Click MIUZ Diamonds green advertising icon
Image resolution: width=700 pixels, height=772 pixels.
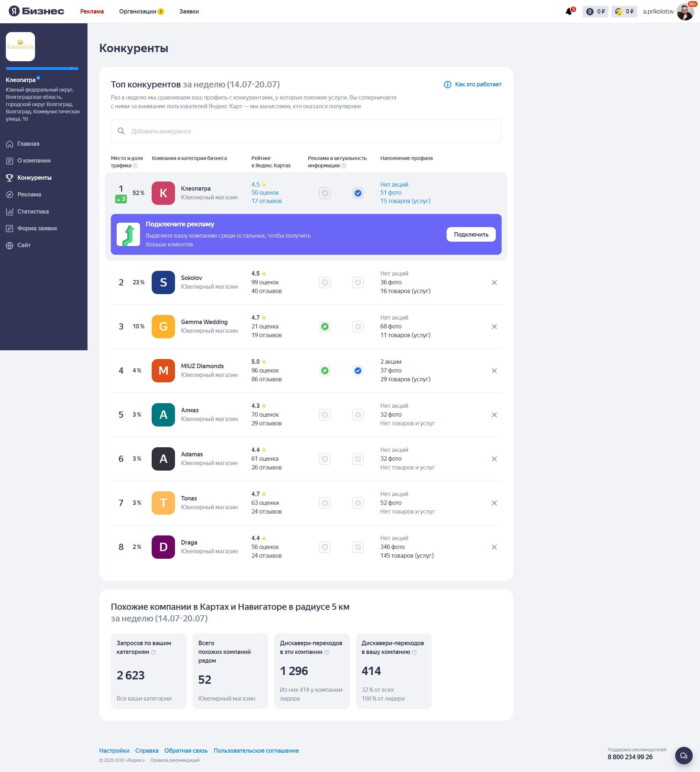324,371
